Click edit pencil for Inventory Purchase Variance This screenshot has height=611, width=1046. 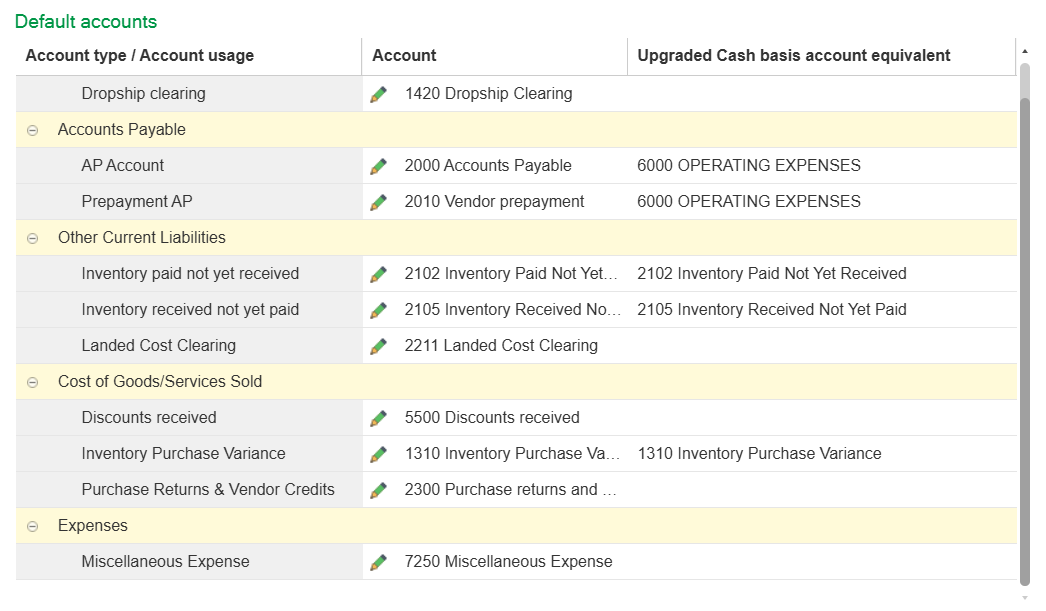(378, 454)
